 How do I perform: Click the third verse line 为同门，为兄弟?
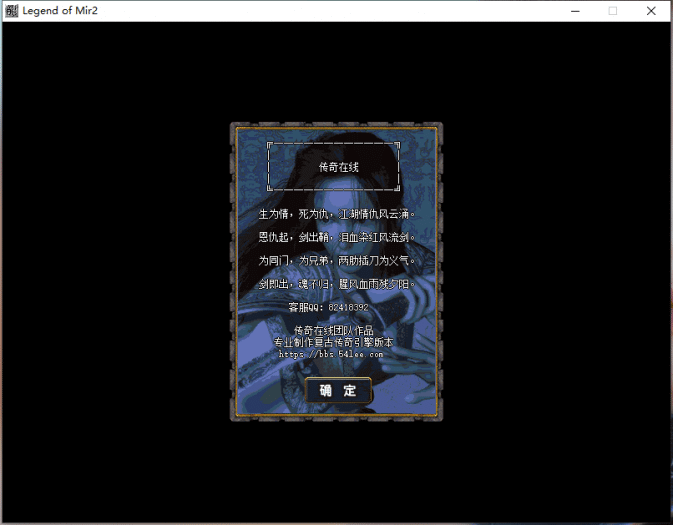tap(336, 261)
